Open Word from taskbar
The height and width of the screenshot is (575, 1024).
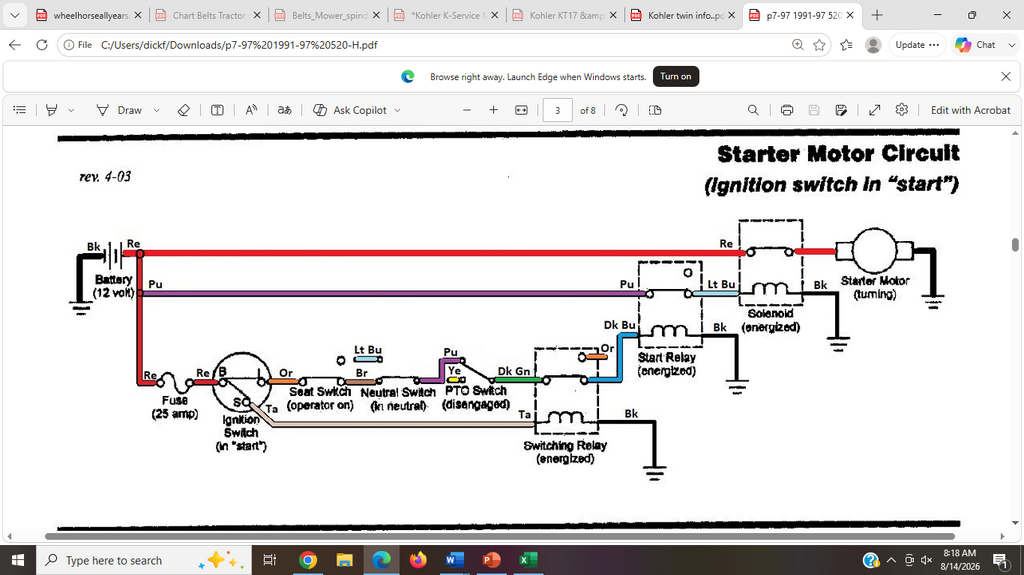click(x=455, y=560)
